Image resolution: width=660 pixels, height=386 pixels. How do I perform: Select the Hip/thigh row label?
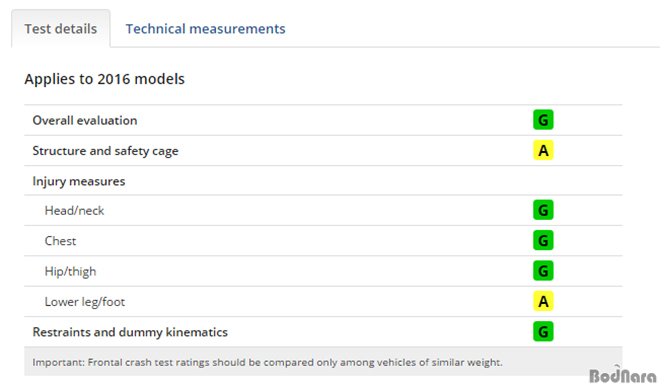tap(70, 272)
